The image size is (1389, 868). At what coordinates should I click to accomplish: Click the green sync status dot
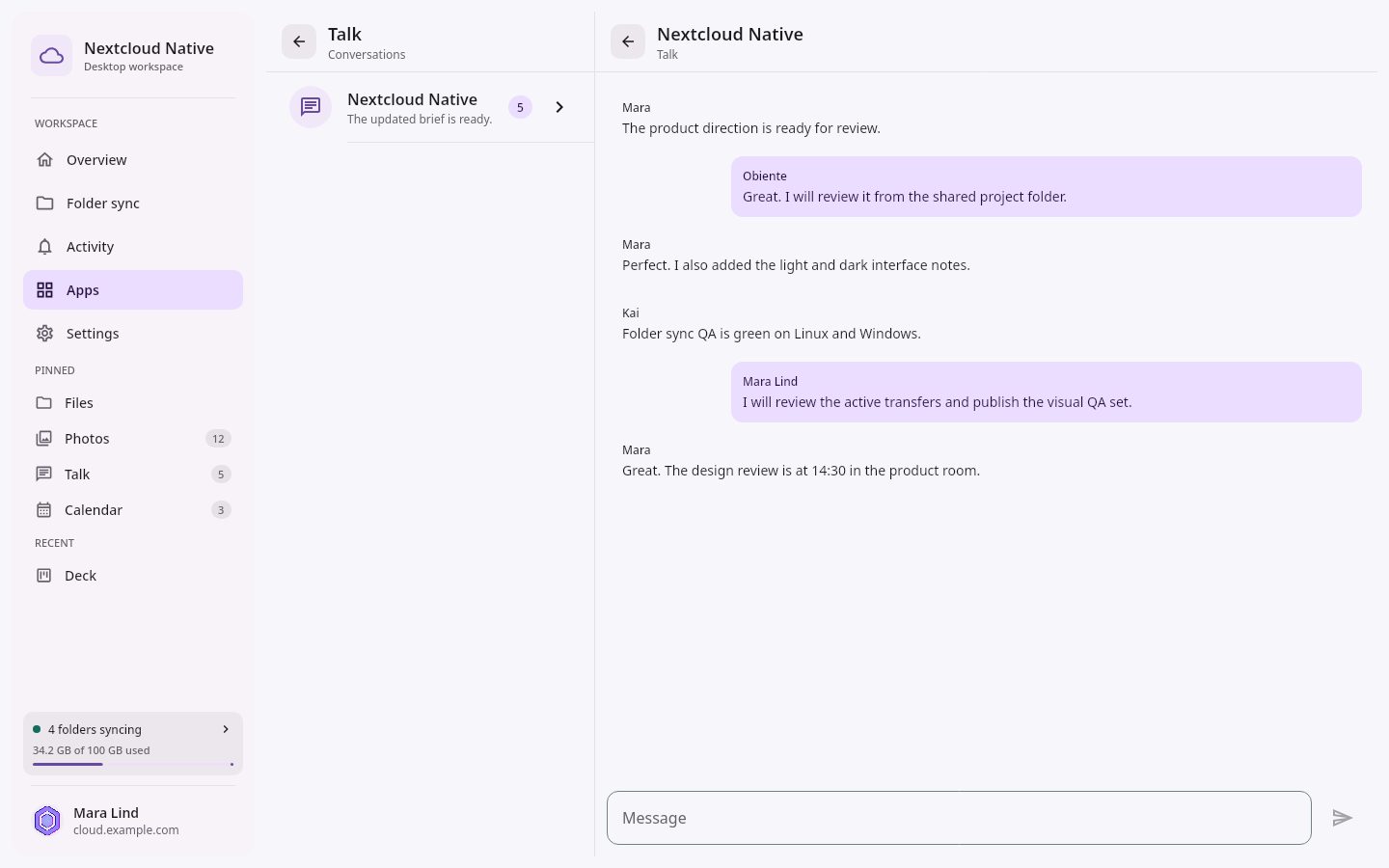tap(37, 729)
